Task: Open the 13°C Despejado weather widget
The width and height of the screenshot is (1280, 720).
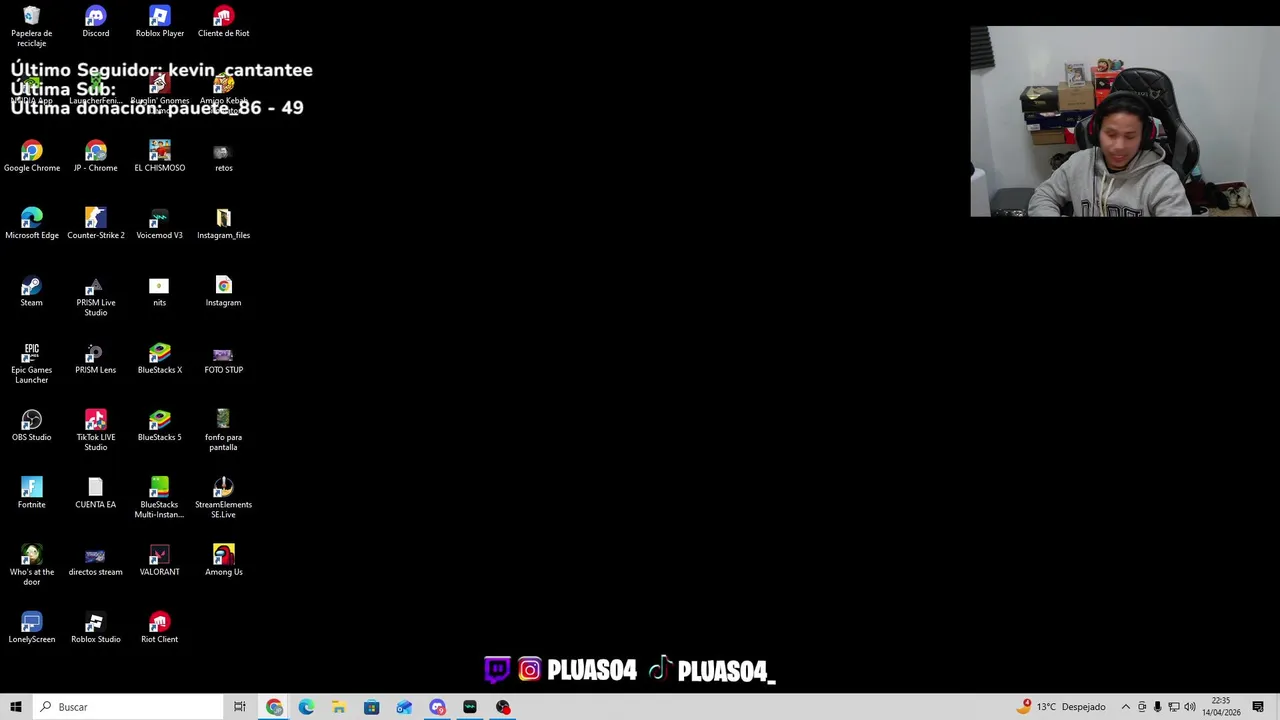Action: pyautogui.click(x=1061, y=707)
